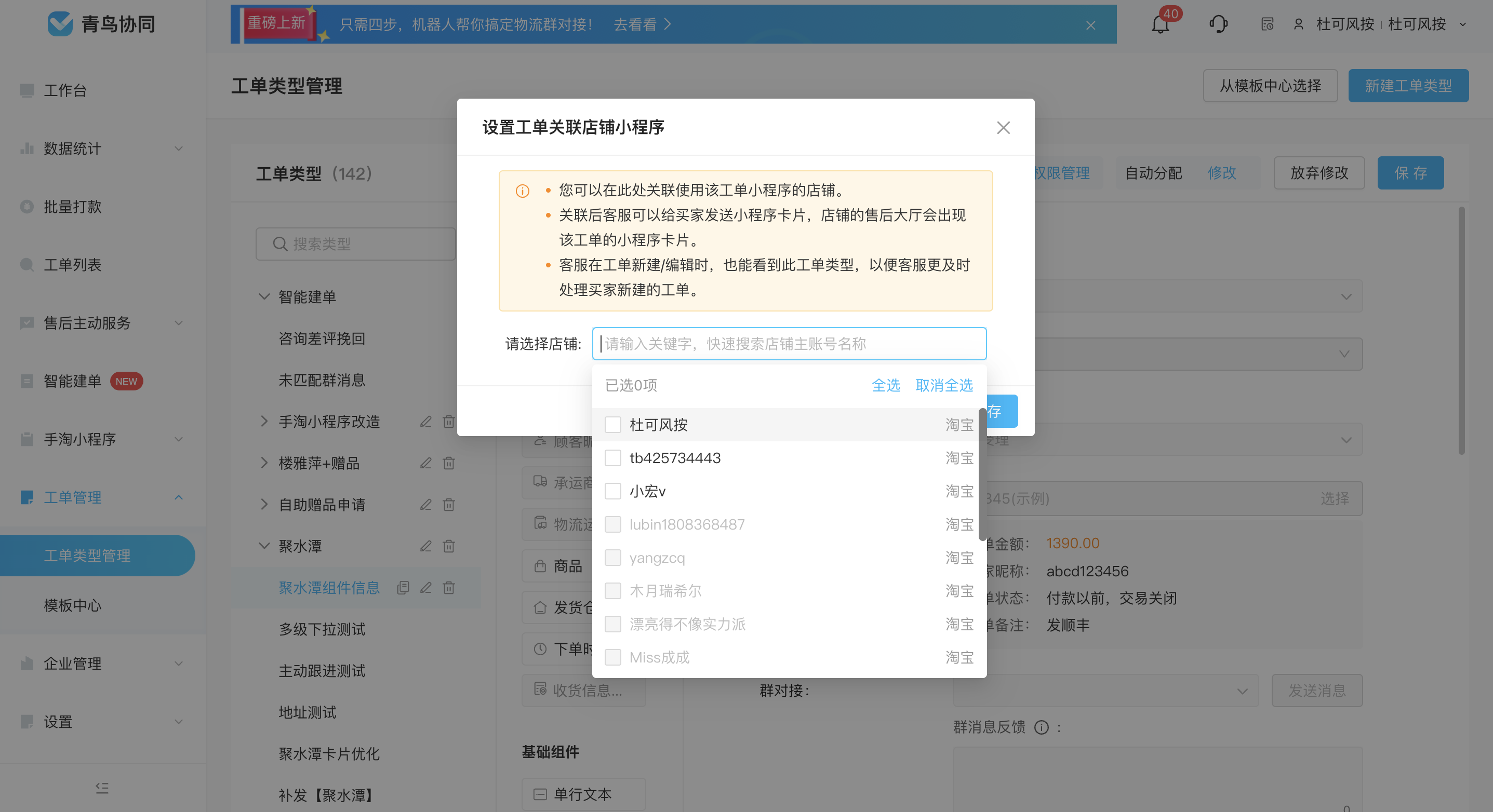
Task: Click the right panel vertical scrollbar
Action: coord(1462,330)
